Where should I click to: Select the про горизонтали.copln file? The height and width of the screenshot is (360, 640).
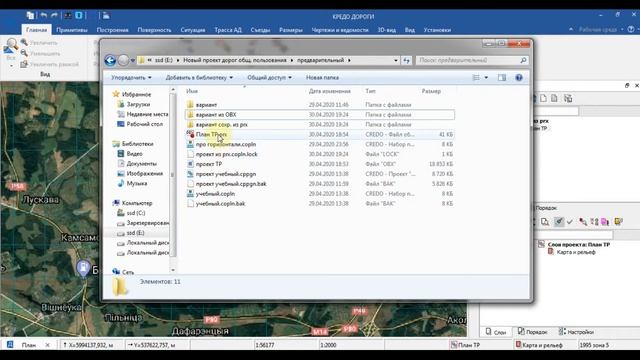[320, 144]
